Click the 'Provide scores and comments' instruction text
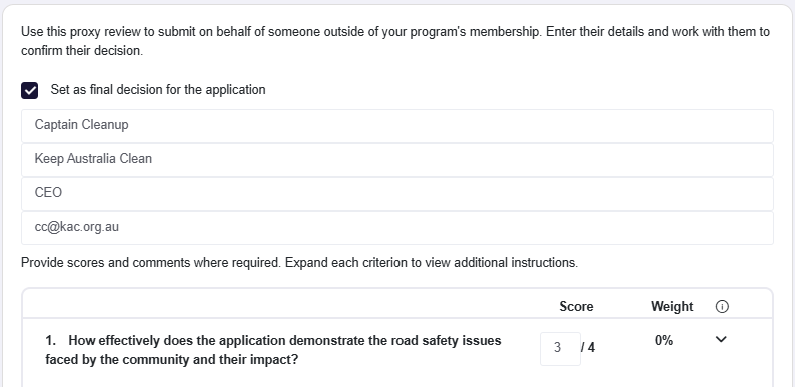This screenshot has height=387, width=795. 151,263
